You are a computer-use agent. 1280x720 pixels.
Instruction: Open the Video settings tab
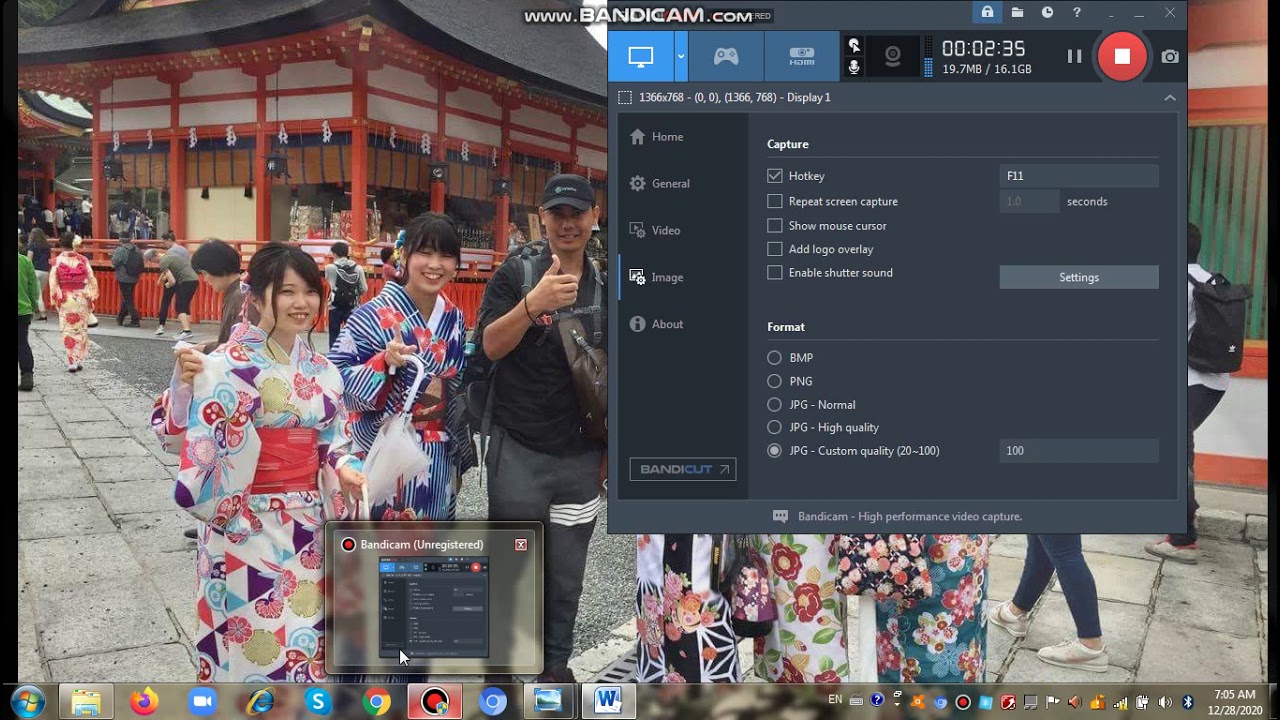(654, 231)
